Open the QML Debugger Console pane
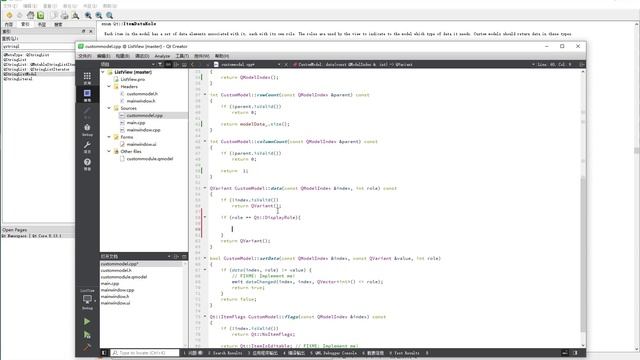The width and height of the screenshot is (640, 360). [333, 353]
